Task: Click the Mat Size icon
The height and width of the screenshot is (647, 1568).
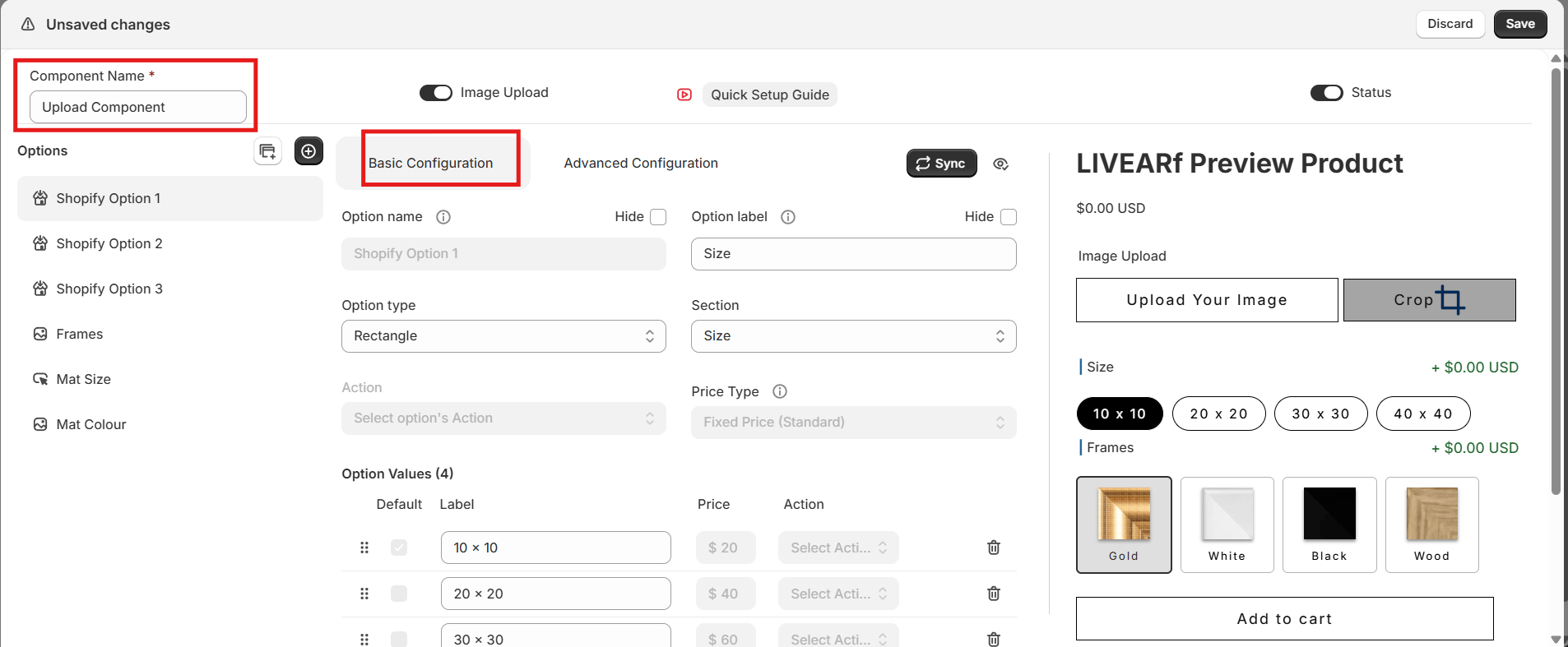Action: click(40, 379)
